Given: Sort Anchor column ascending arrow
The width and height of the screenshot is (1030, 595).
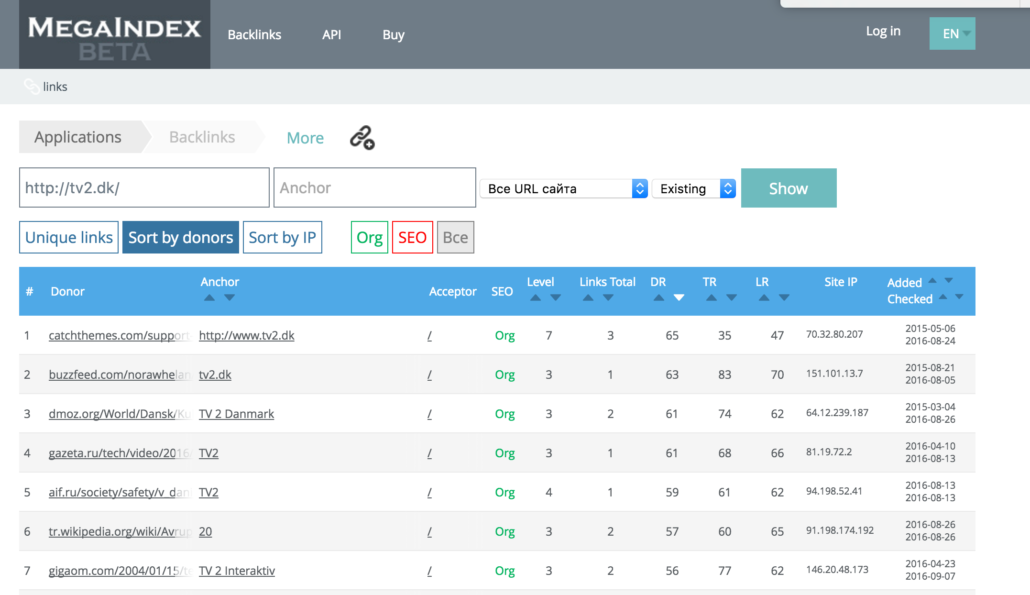Looking at the screenshot, I should click(x=210, y=298).
